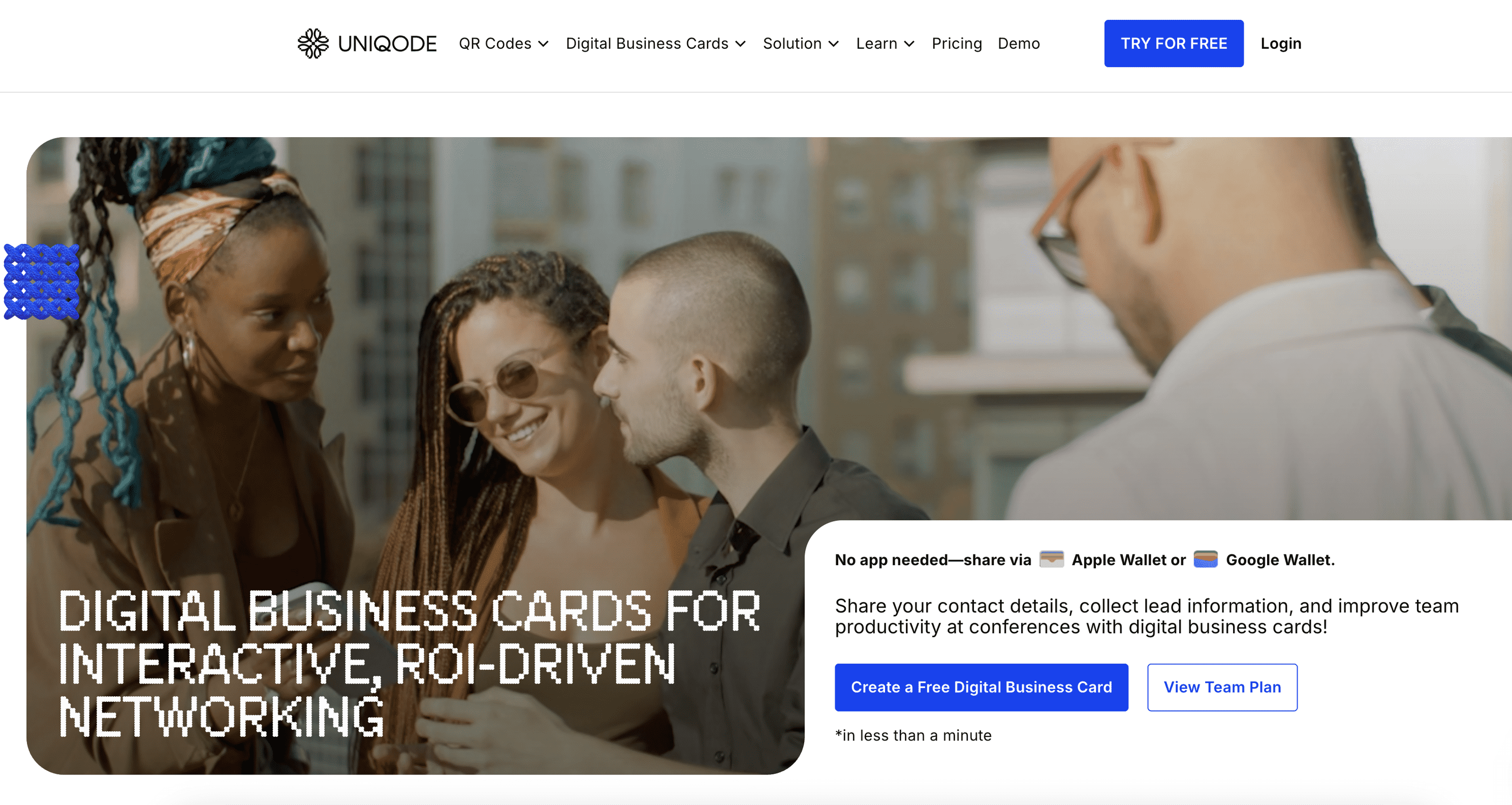This screenshot has height=805, width=1512.
Task: Go to the Pricing page
Action: (x=957, y=43)
